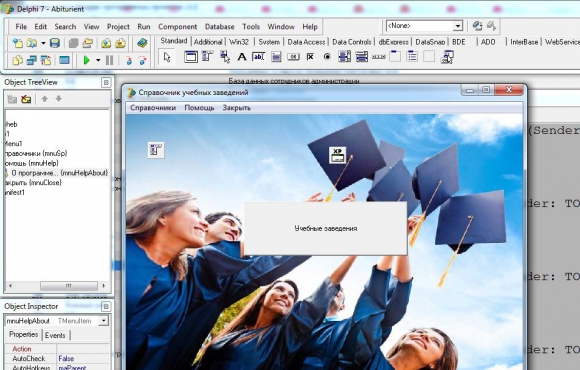
Task: Open the desktop layout combo box dropdown
Action: 458,26
